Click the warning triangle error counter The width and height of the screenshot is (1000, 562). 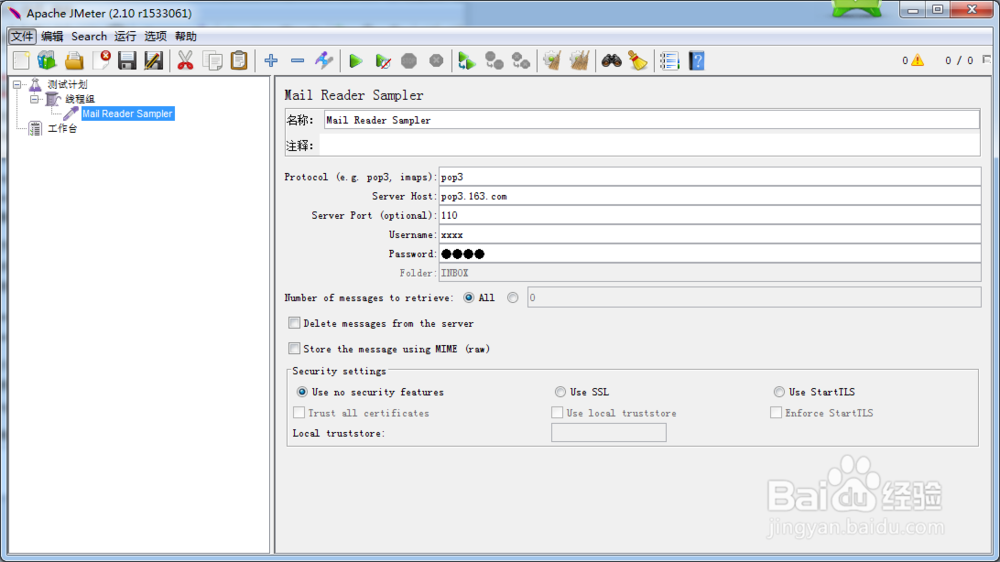[x=917, y=60]
